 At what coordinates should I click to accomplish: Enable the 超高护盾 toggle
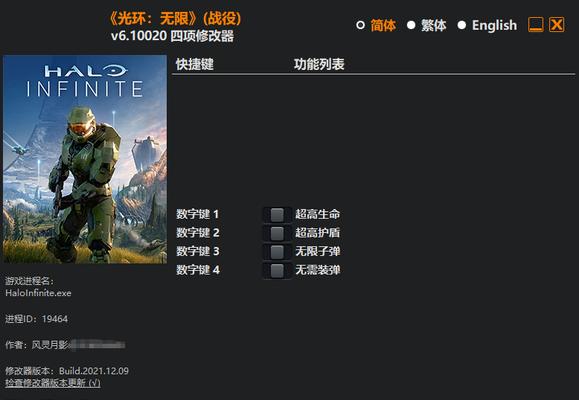pos(277,233)
